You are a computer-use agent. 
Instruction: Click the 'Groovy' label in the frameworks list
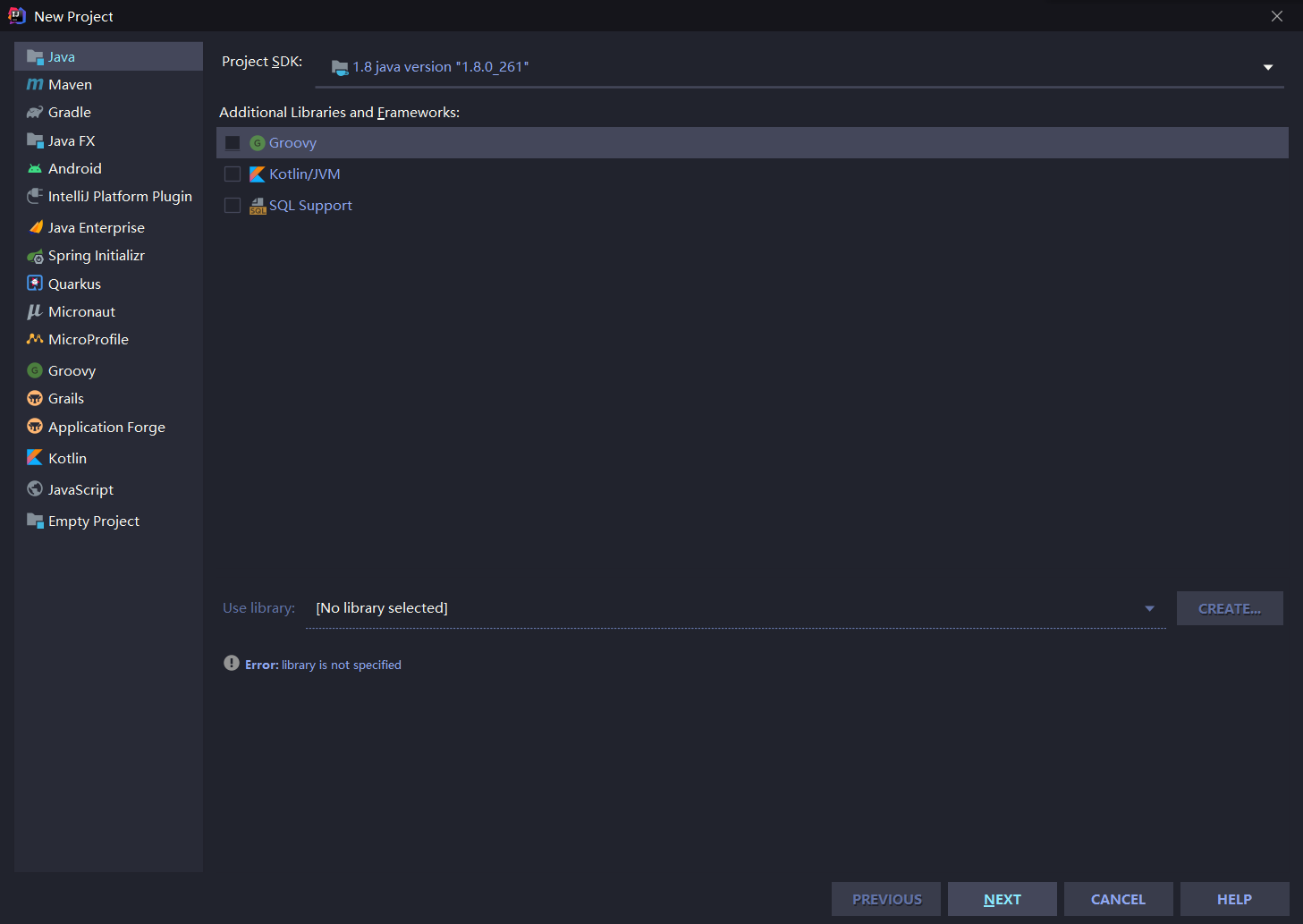coord(292,143)
